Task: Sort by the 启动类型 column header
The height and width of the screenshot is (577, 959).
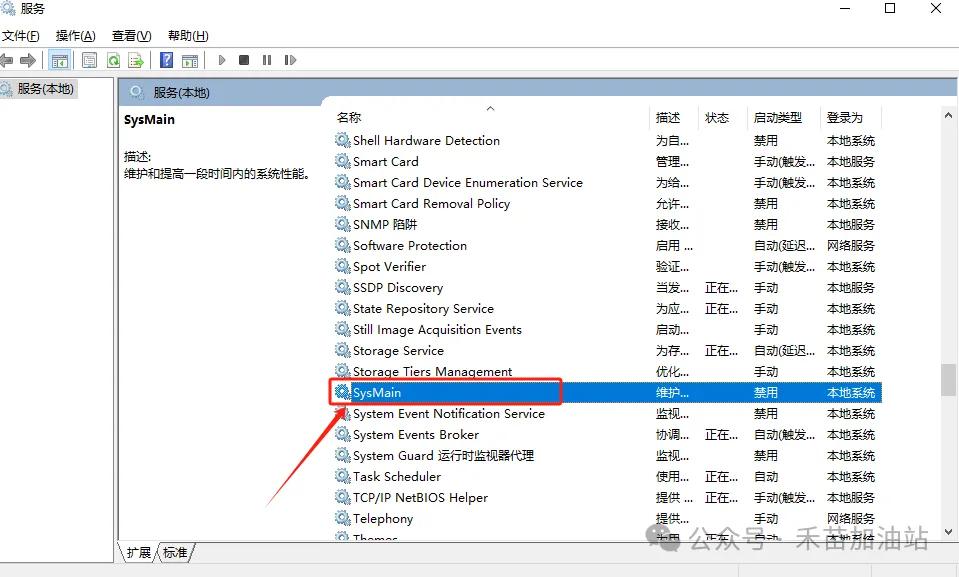Action: tap(777, 117)
